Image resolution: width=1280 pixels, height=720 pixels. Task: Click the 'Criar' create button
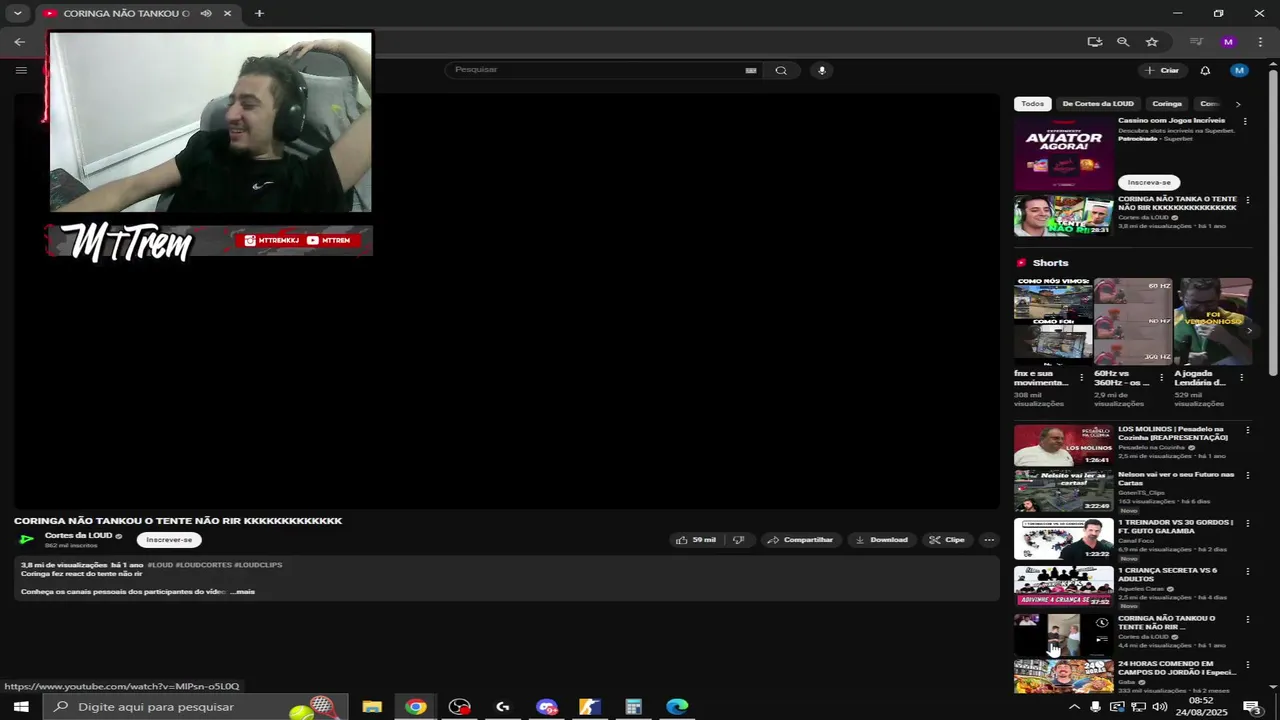(x=1162, y=70)
